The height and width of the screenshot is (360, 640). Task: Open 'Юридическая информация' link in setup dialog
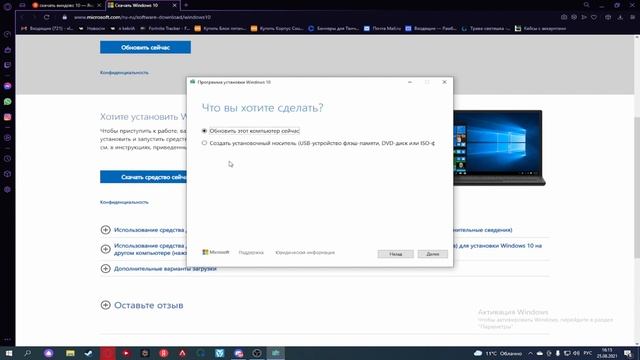pyautogui.click(x=305, y=253)
